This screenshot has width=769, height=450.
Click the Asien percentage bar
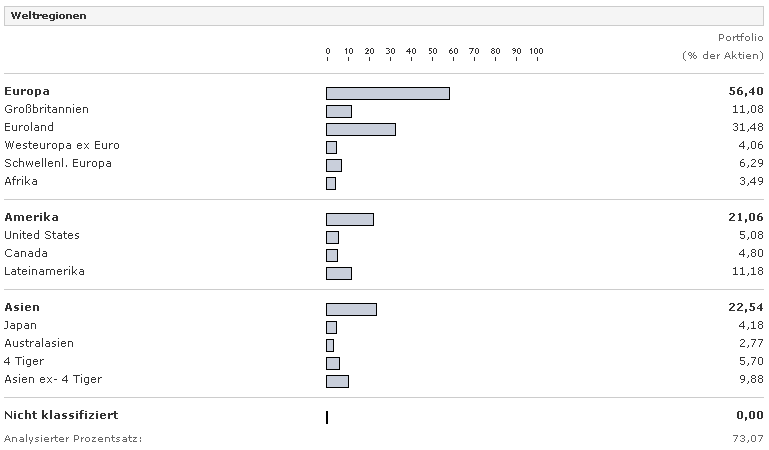coord(351,309)
